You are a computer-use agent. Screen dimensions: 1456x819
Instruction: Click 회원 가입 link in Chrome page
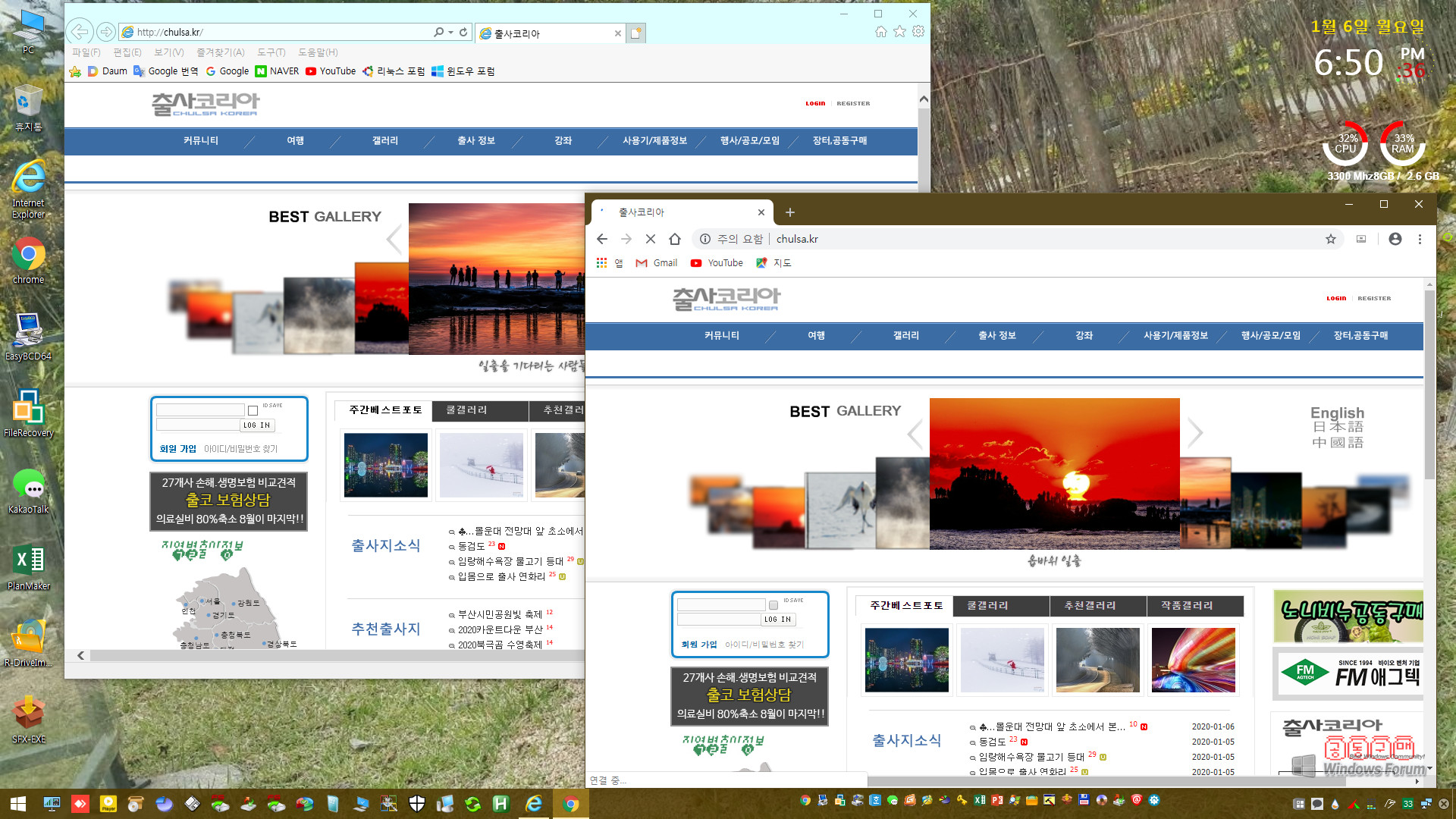pyautogui.click(x=698, y=645)
